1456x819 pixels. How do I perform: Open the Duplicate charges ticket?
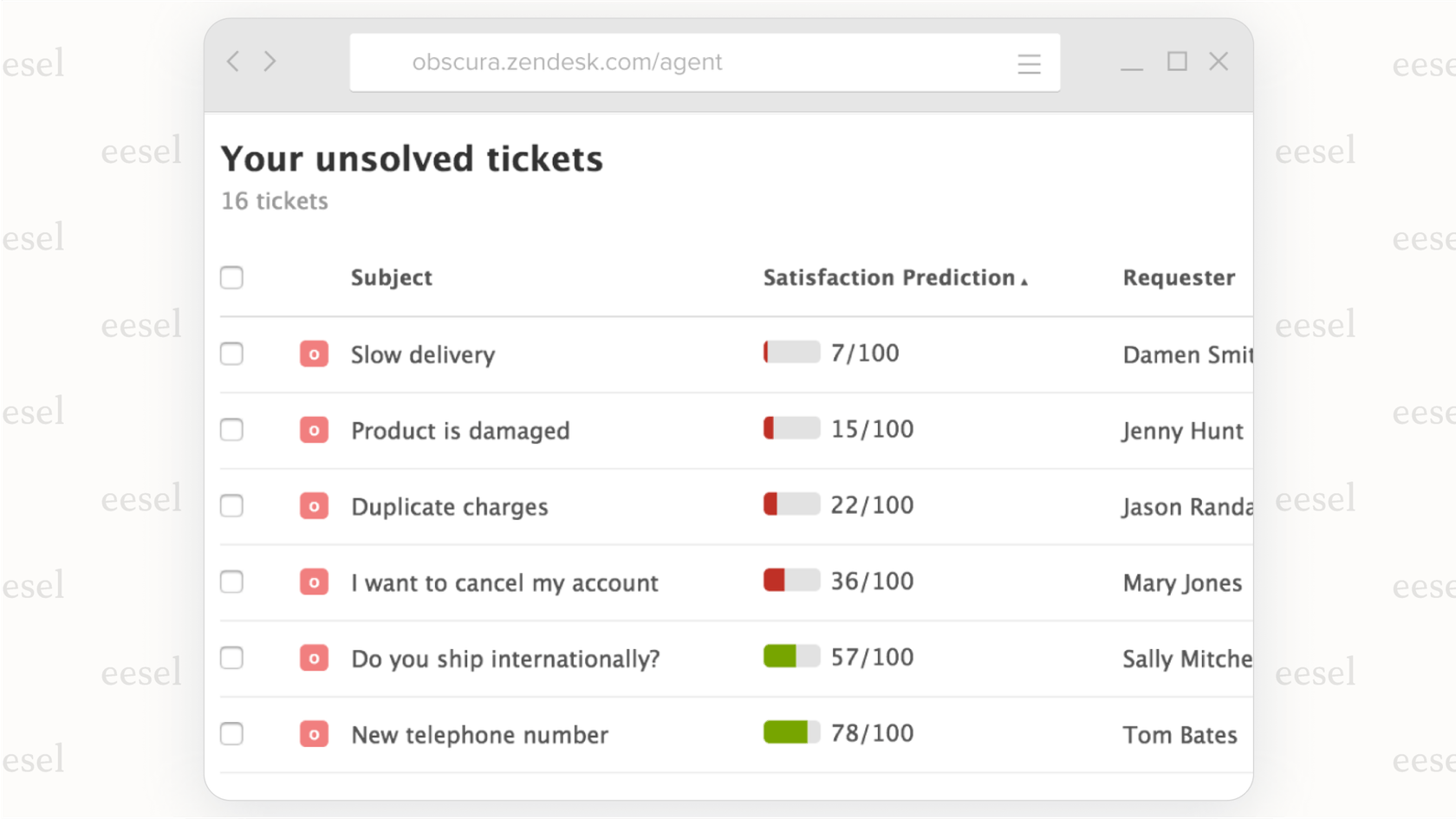point(449,506)
